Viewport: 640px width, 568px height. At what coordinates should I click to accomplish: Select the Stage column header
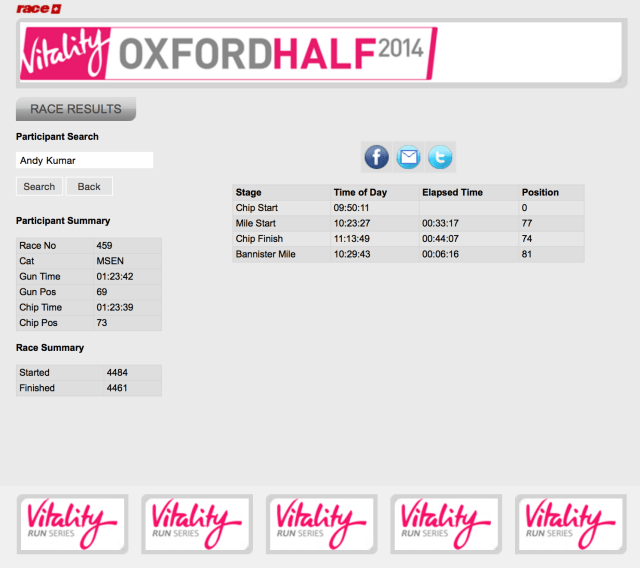[249, 193]
